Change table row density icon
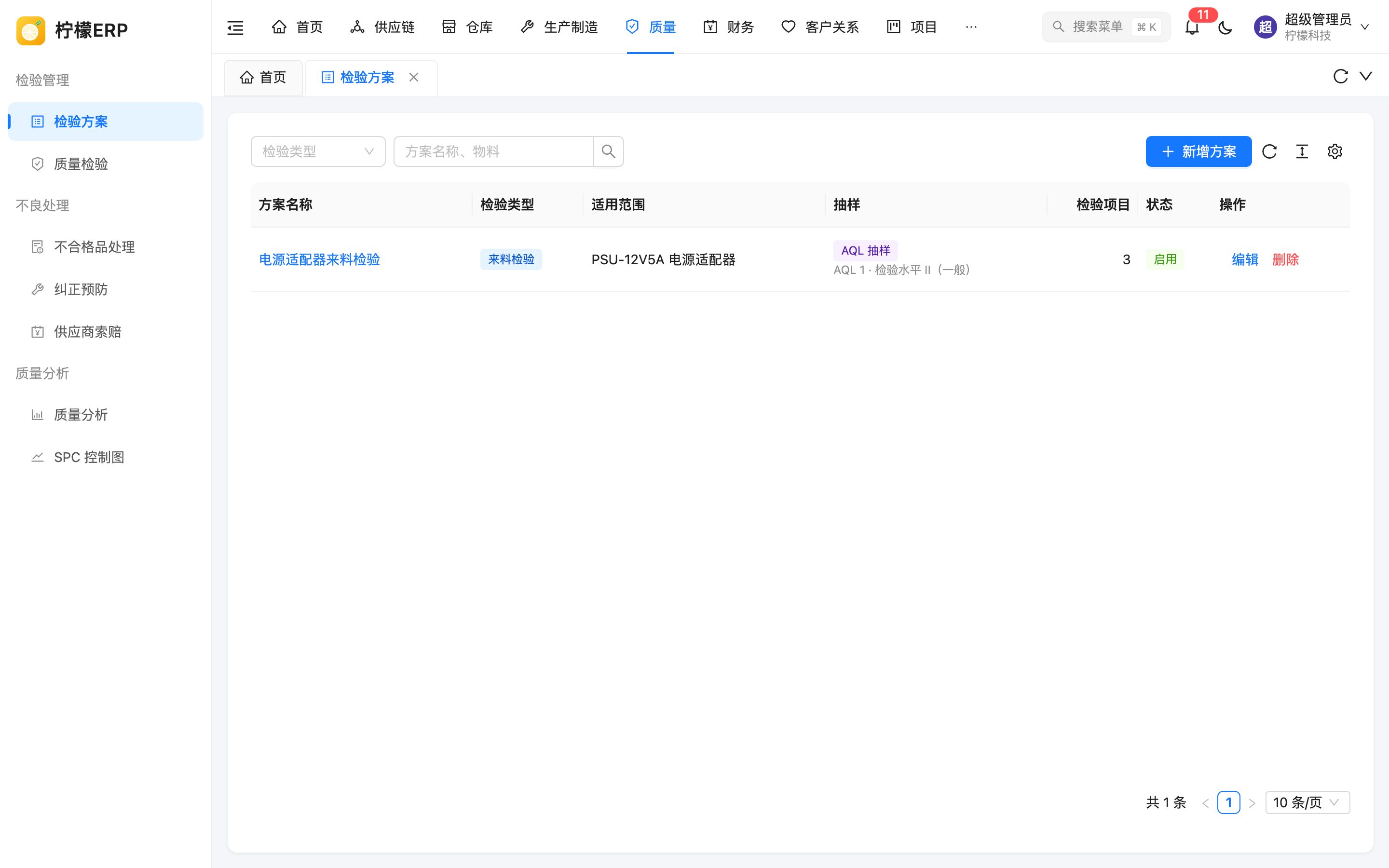The height and width of the screenshot is (868, 1389). point(1302,151)
